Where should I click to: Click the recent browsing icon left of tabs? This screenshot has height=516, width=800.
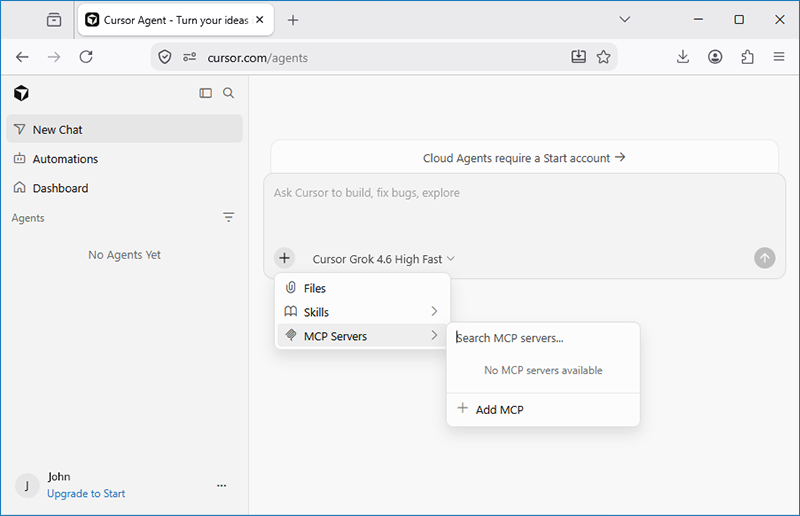(54, 20)
